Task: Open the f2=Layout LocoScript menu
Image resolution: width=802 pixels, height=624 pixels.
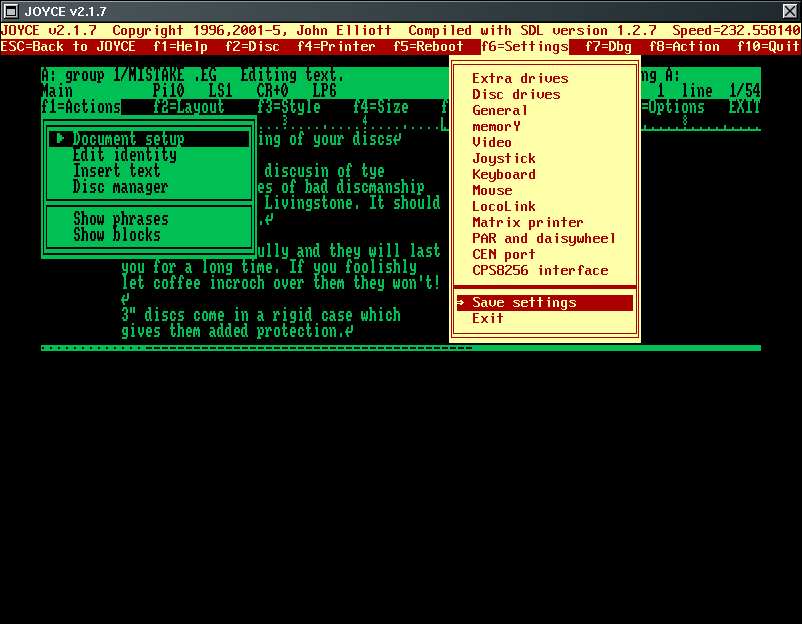Action: (189, 108)
